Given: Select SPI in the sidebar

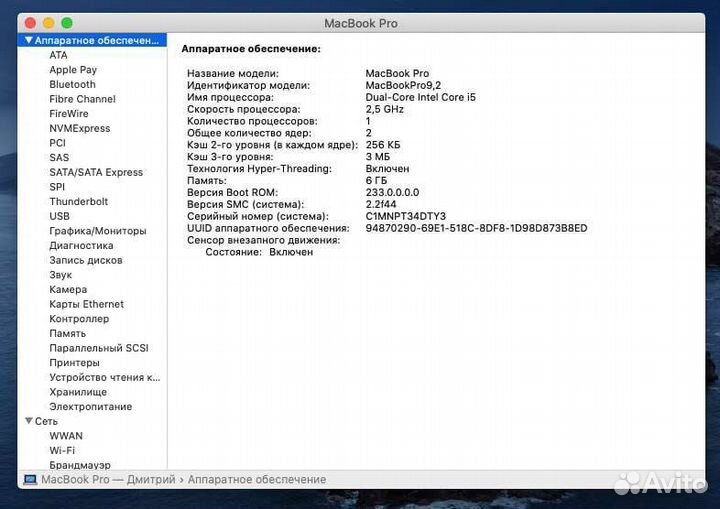Looking at the screenshot, I should tap(57, 187).
